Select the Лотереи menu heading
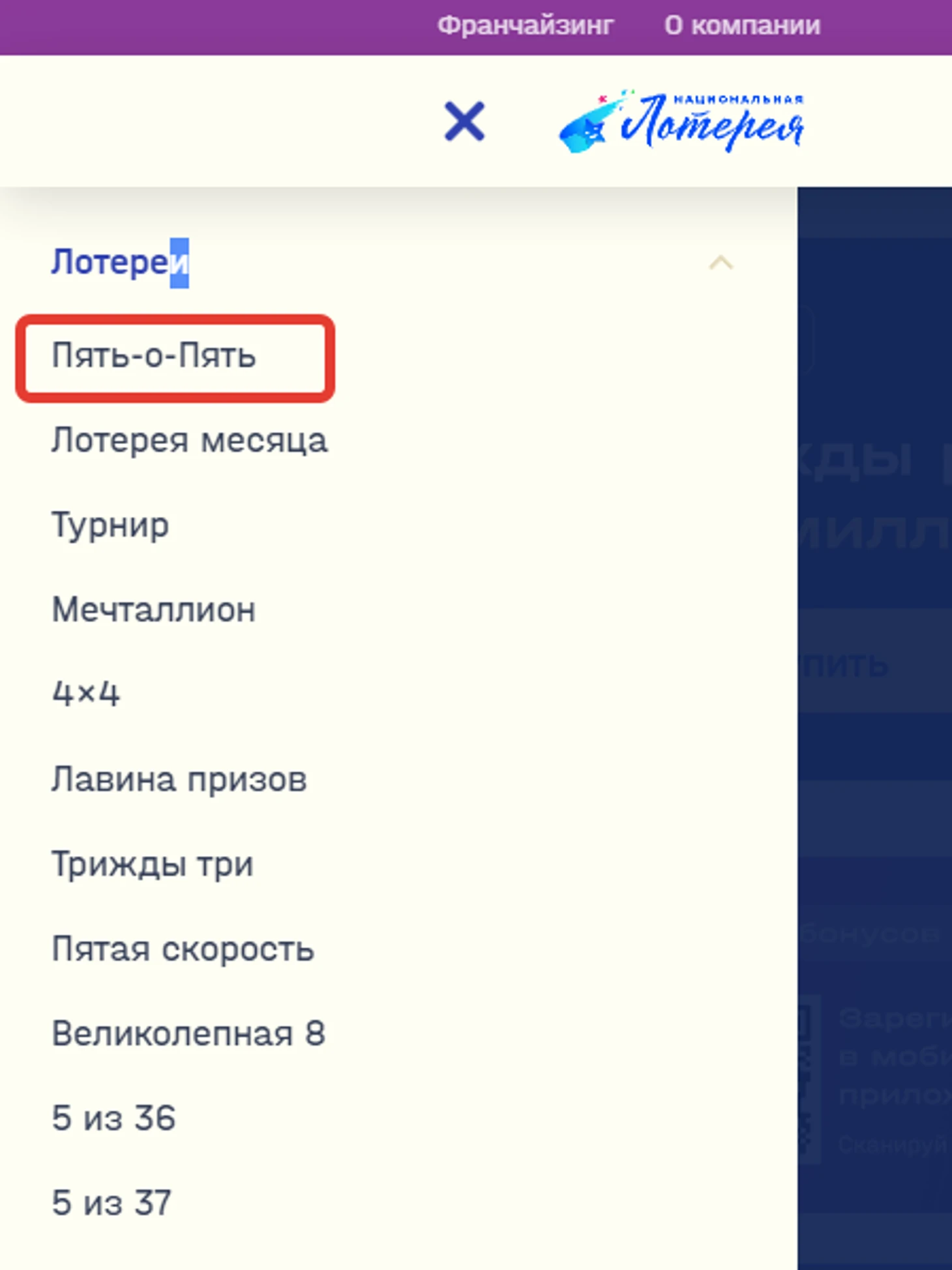Image resolution: width=952 pixels, height=1270 pixels. [120, 263]
